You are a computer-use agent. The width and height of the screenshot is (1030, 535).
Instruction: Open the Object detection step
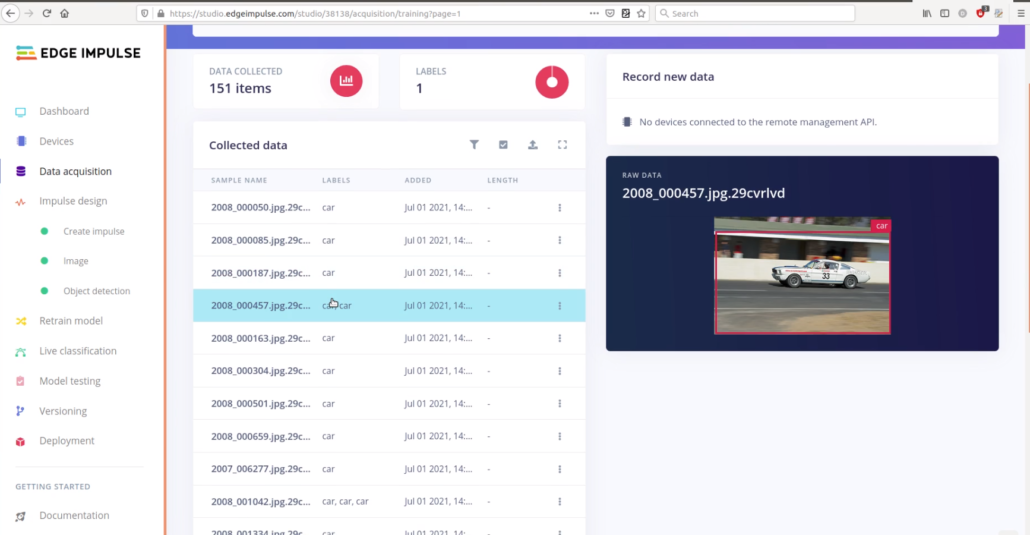click(96, 291)
